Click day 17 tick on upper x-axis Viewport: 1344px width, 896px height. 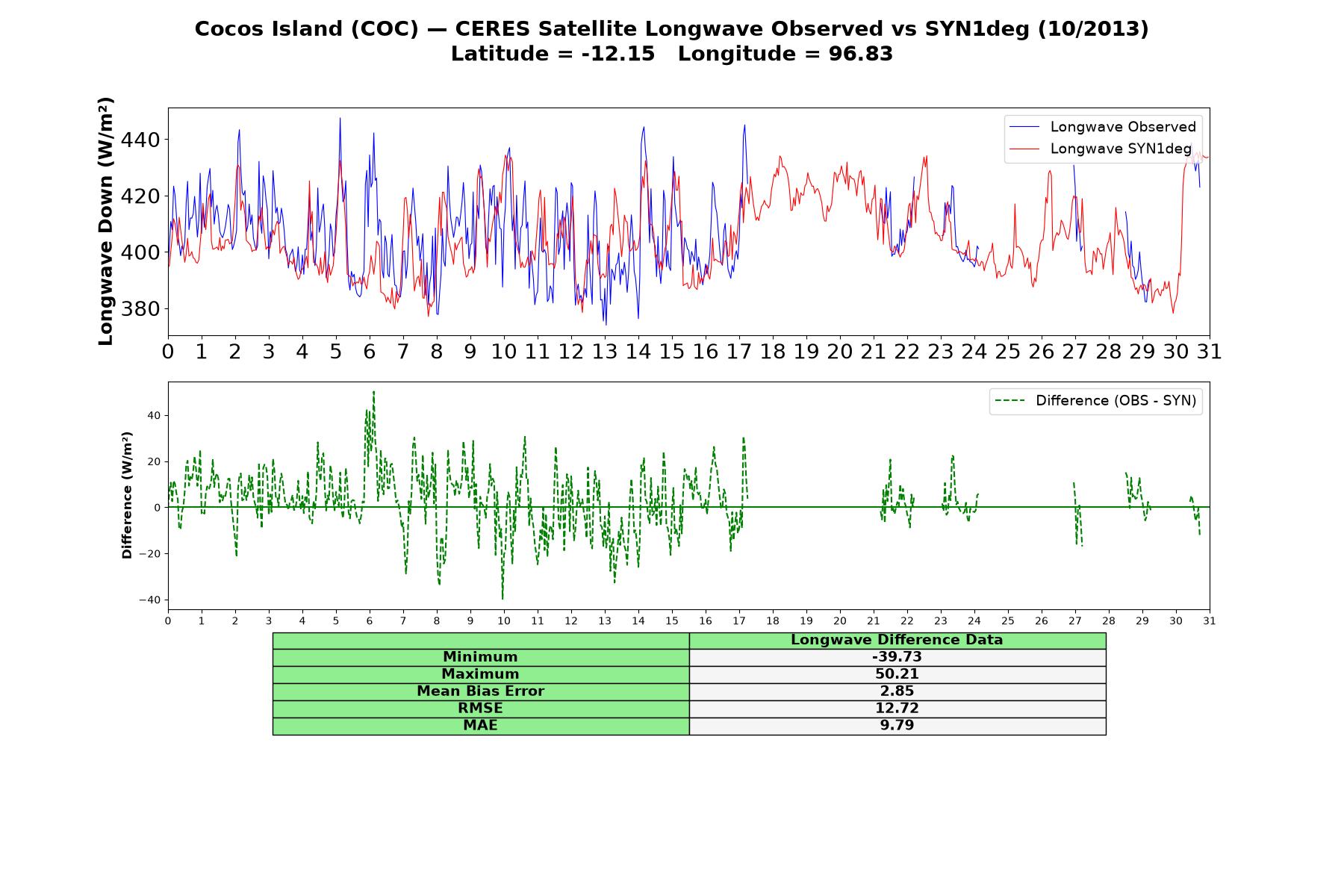pos(738,352)
